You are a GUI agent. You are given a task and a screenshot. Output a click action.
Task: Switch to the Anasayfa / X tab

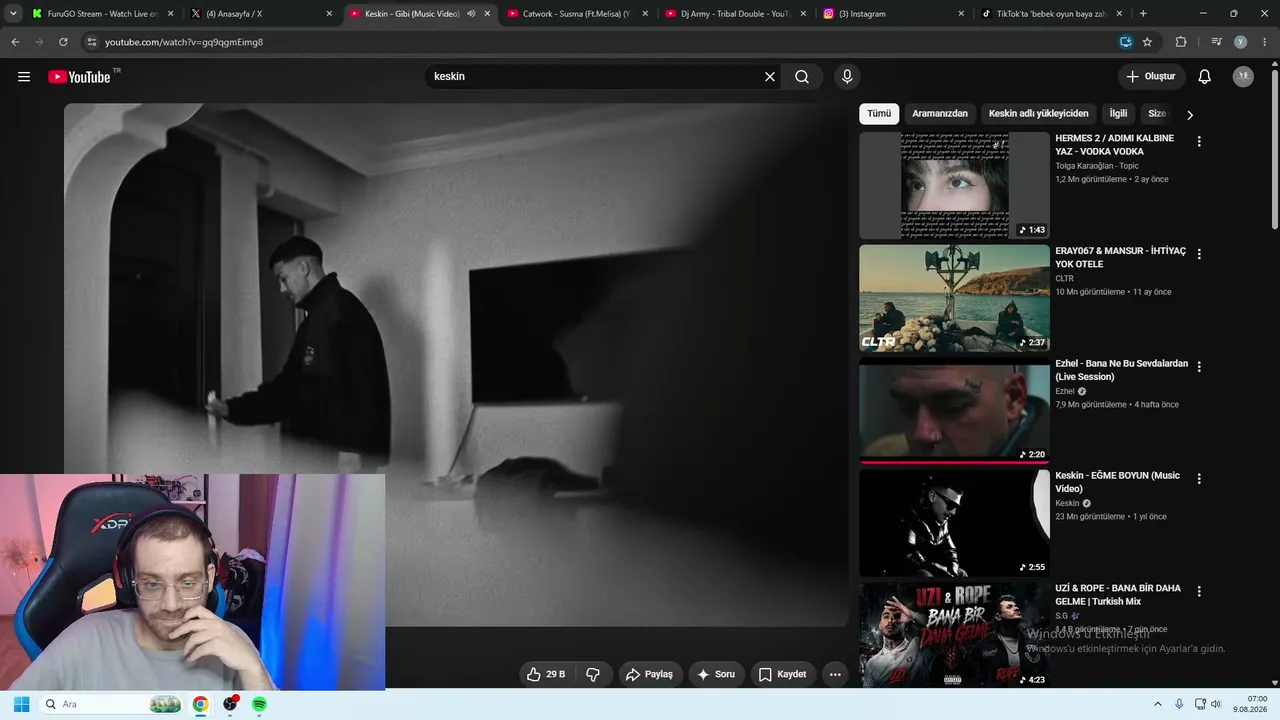262,14
